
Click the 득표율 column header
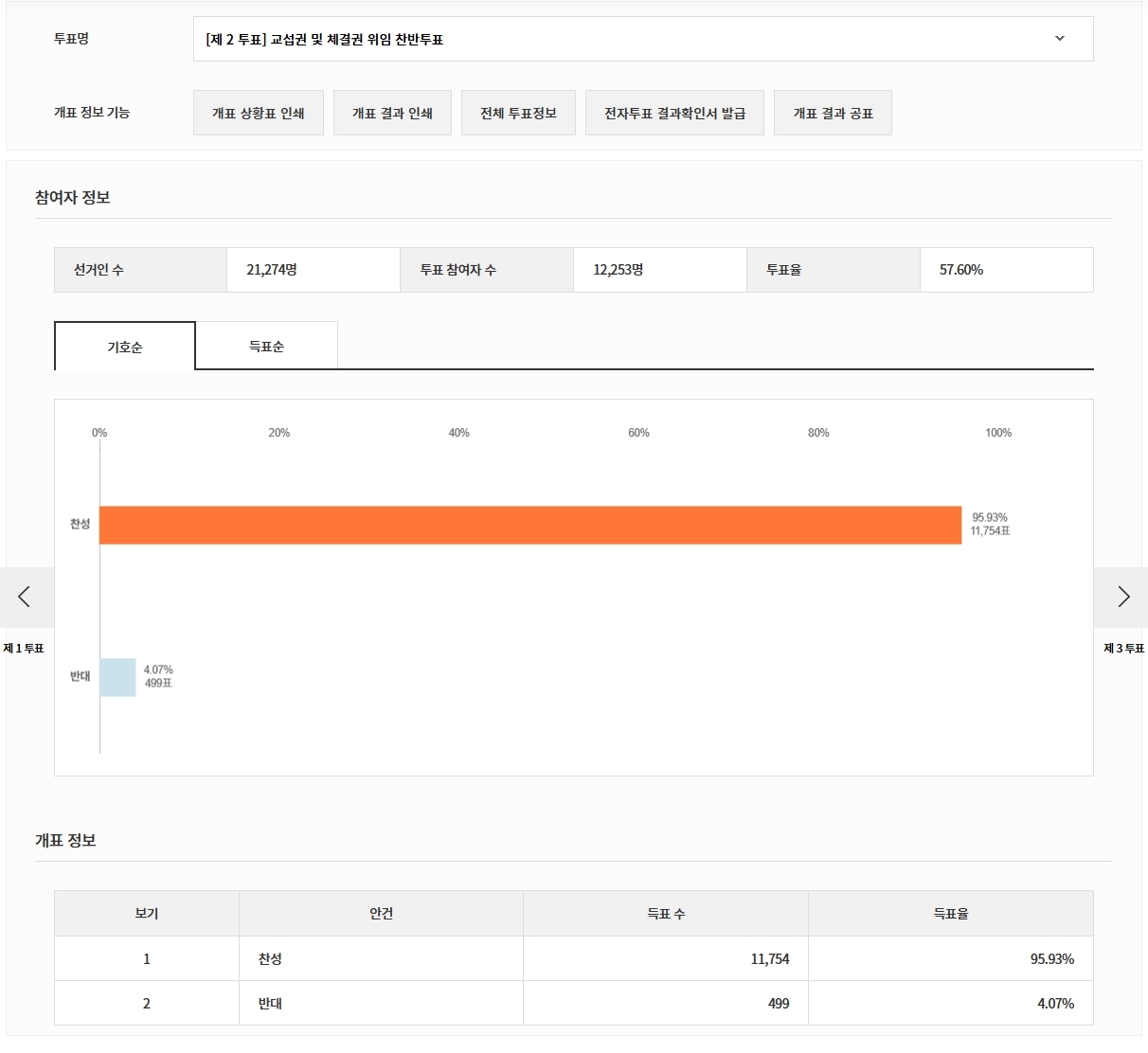(x=951, y=914)
